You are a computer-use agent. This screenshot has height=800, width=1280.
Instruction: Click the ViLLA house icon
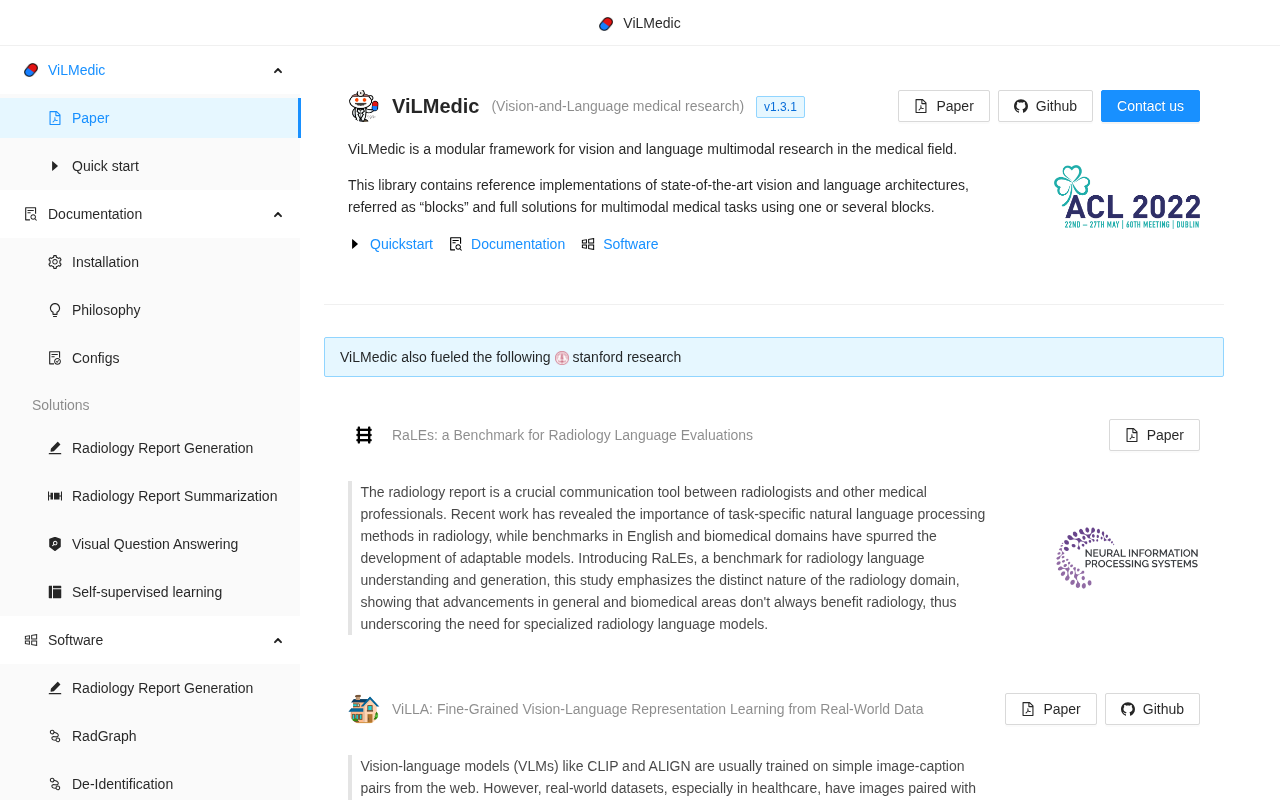pos(364,709)
